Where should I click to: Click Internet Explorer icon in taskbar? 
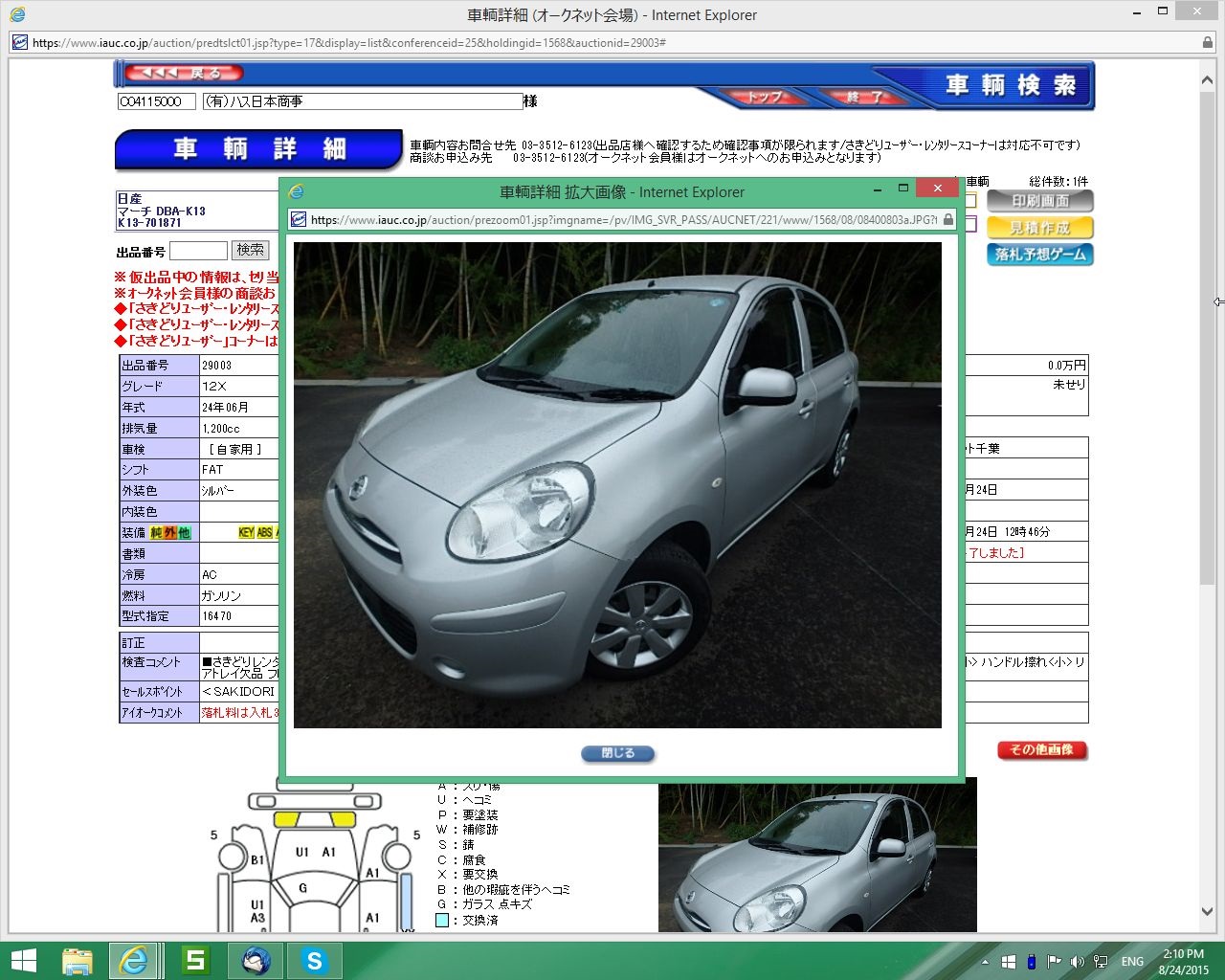(134, 961)
